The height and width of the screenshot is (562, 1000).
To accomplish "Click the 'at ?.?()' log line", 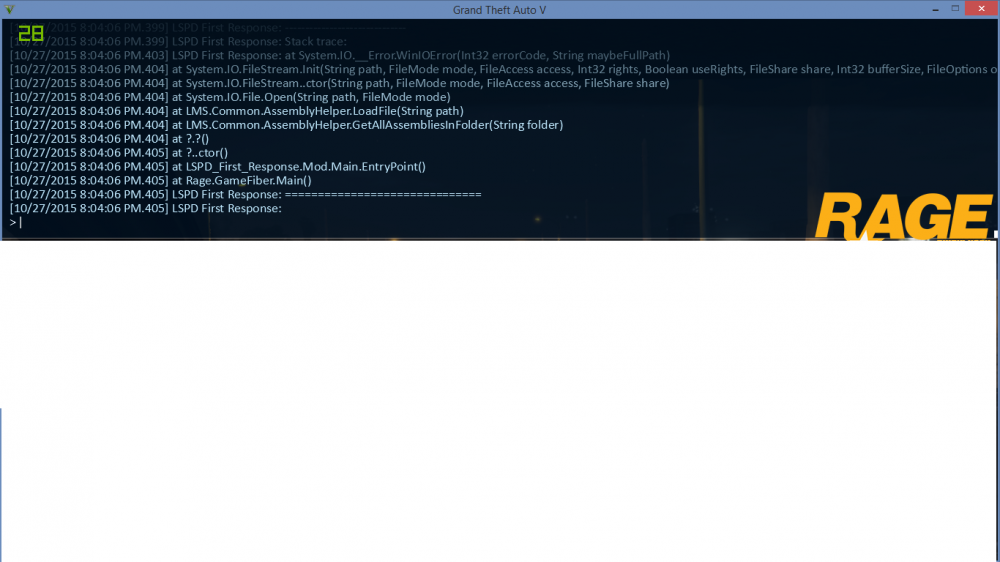I will pyautogui.click(x=109, y=139).
